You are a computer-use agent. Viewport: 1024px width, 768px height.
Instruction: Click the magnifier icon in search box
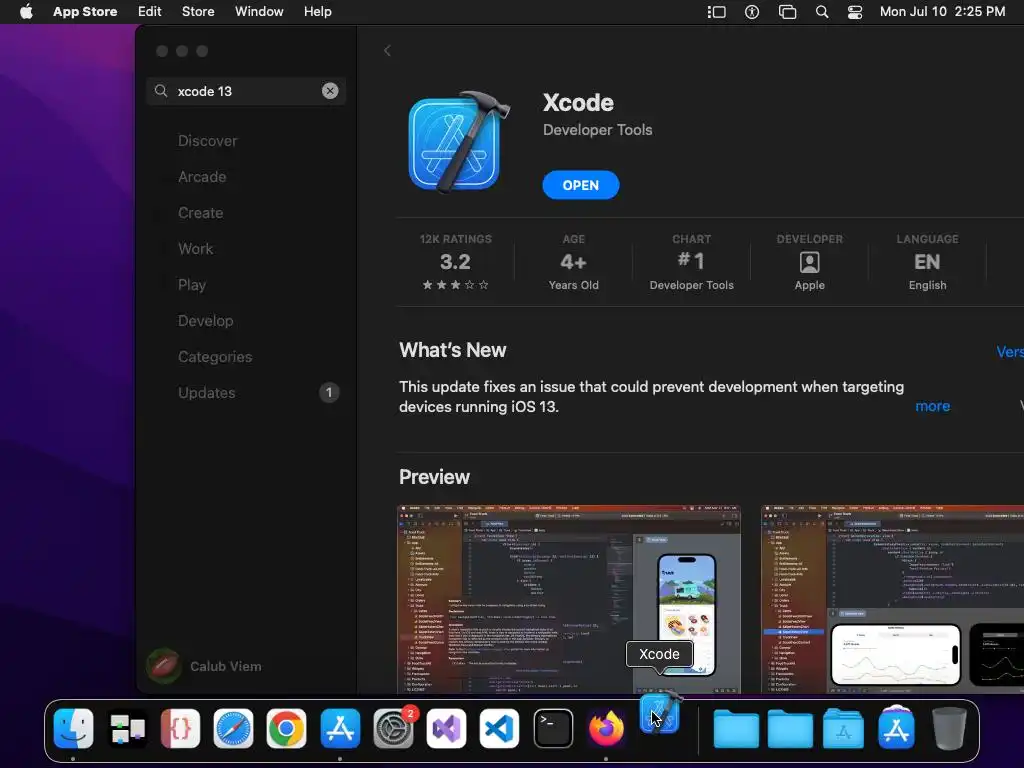click(x=161, y=91)
